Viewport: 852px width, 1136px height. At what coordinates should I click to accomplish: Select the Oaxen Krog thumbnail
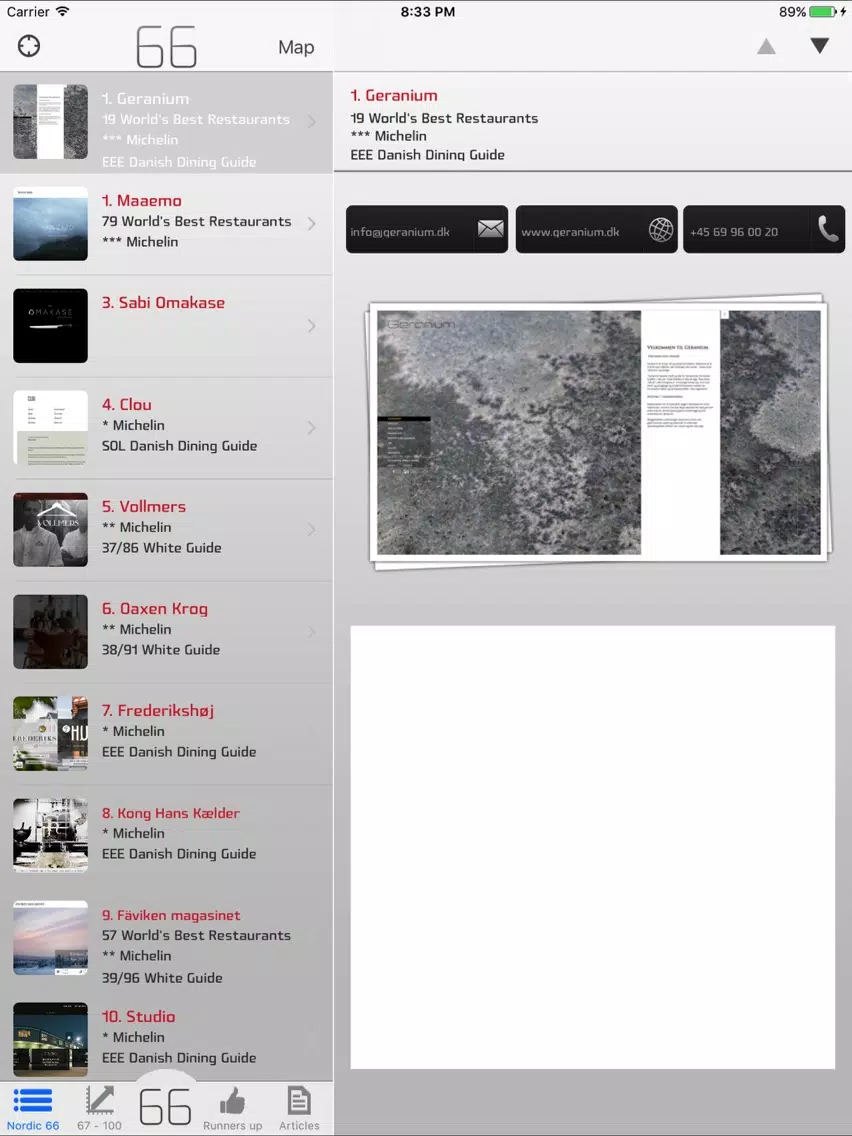tap(50, 632)
